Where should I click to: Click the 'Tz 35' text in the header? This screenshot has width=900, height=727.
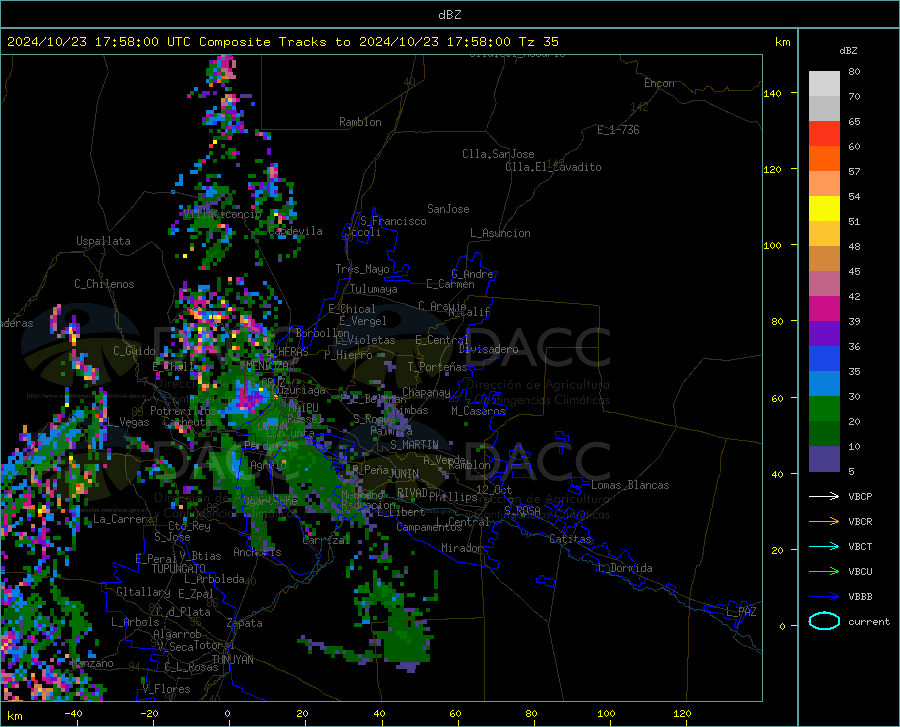point(538,42)
